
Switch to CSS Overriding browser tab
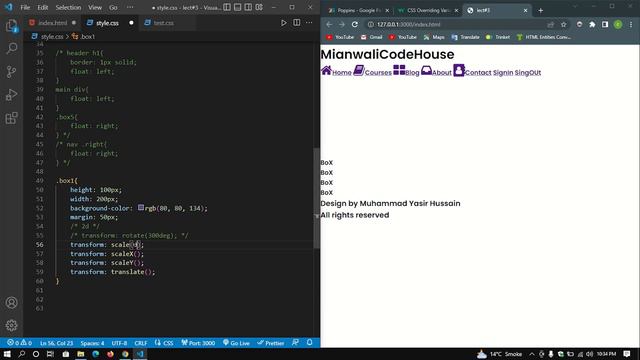click(428, 10)
